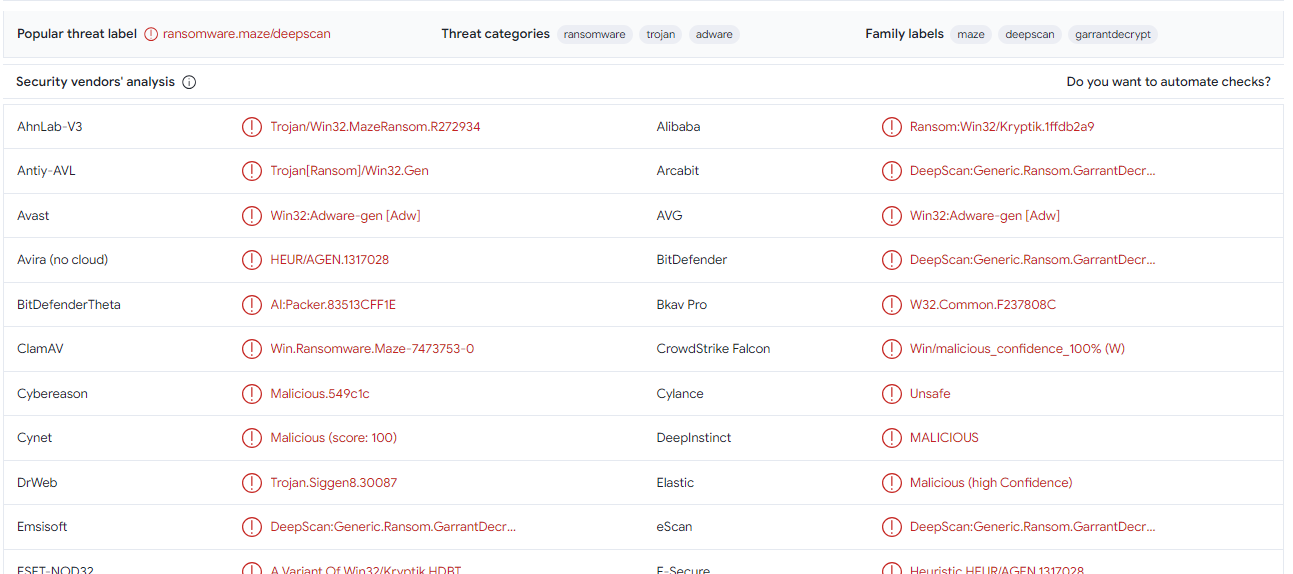
Task: Click Arcabit's DeepScan:Generic.Ransom.GarrantDecr result
Action: (1032, 171)
